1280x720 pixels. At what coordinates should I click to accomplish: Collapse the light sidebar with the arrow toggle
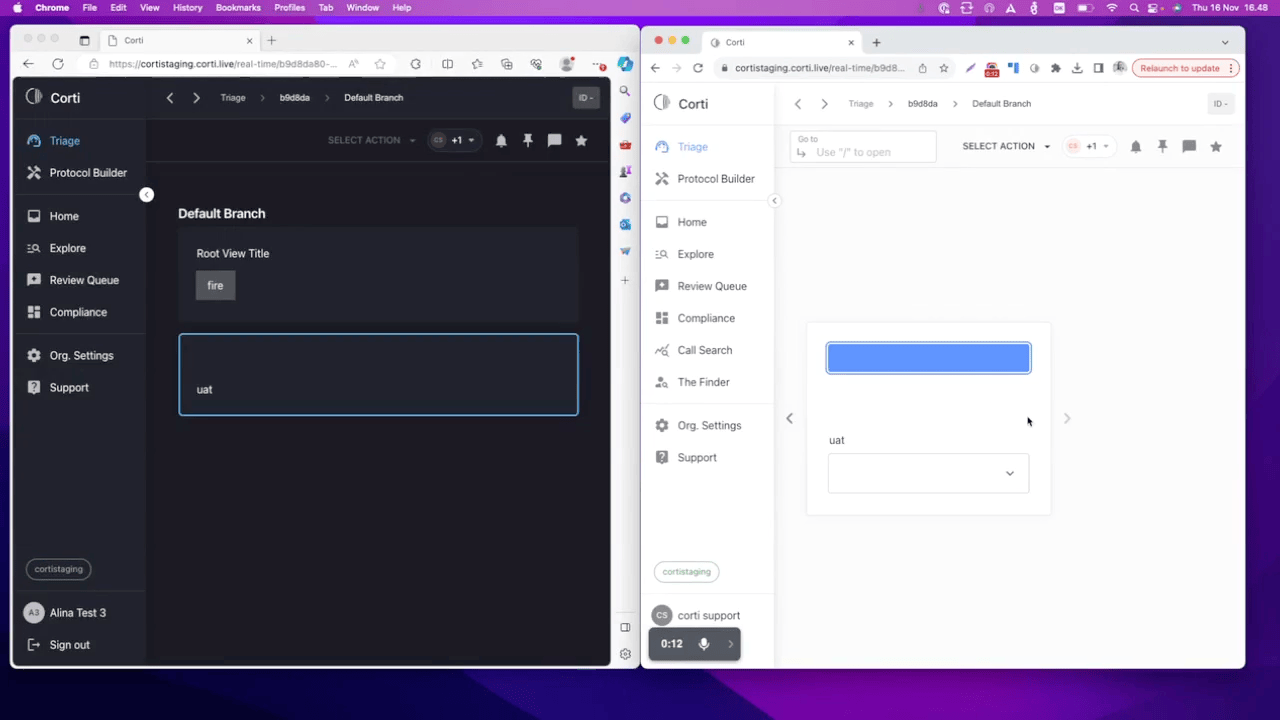tap(774, 201)
